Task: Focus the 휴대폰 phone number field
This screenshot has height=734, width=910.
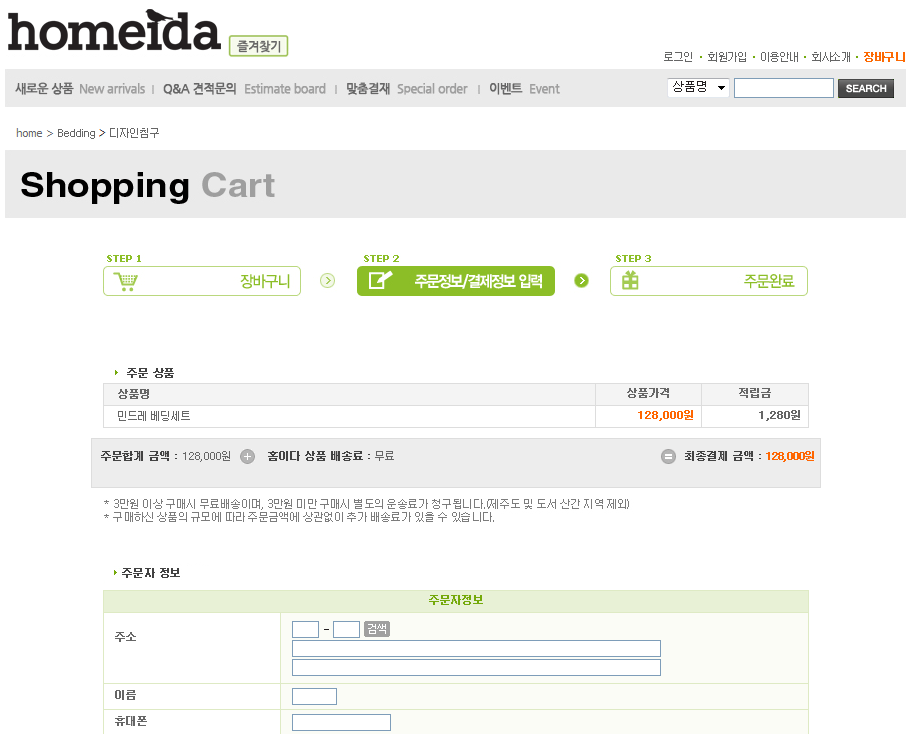Action: click(341, 722)
